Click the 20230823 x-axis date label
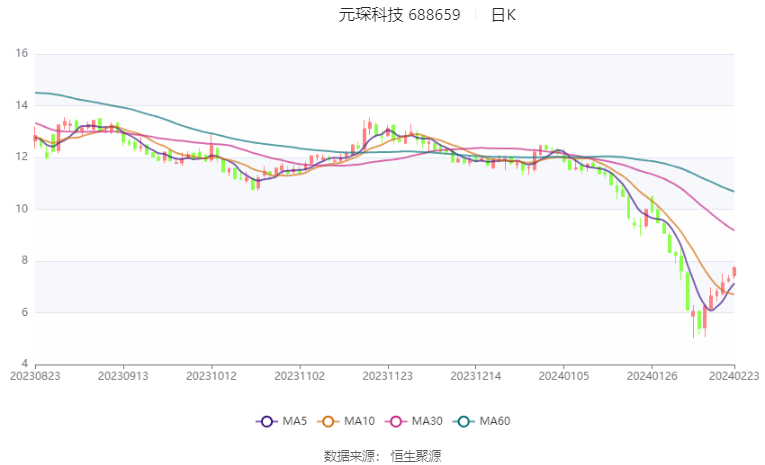The height and width of the screenshot is (465, 765). (35, 376)
